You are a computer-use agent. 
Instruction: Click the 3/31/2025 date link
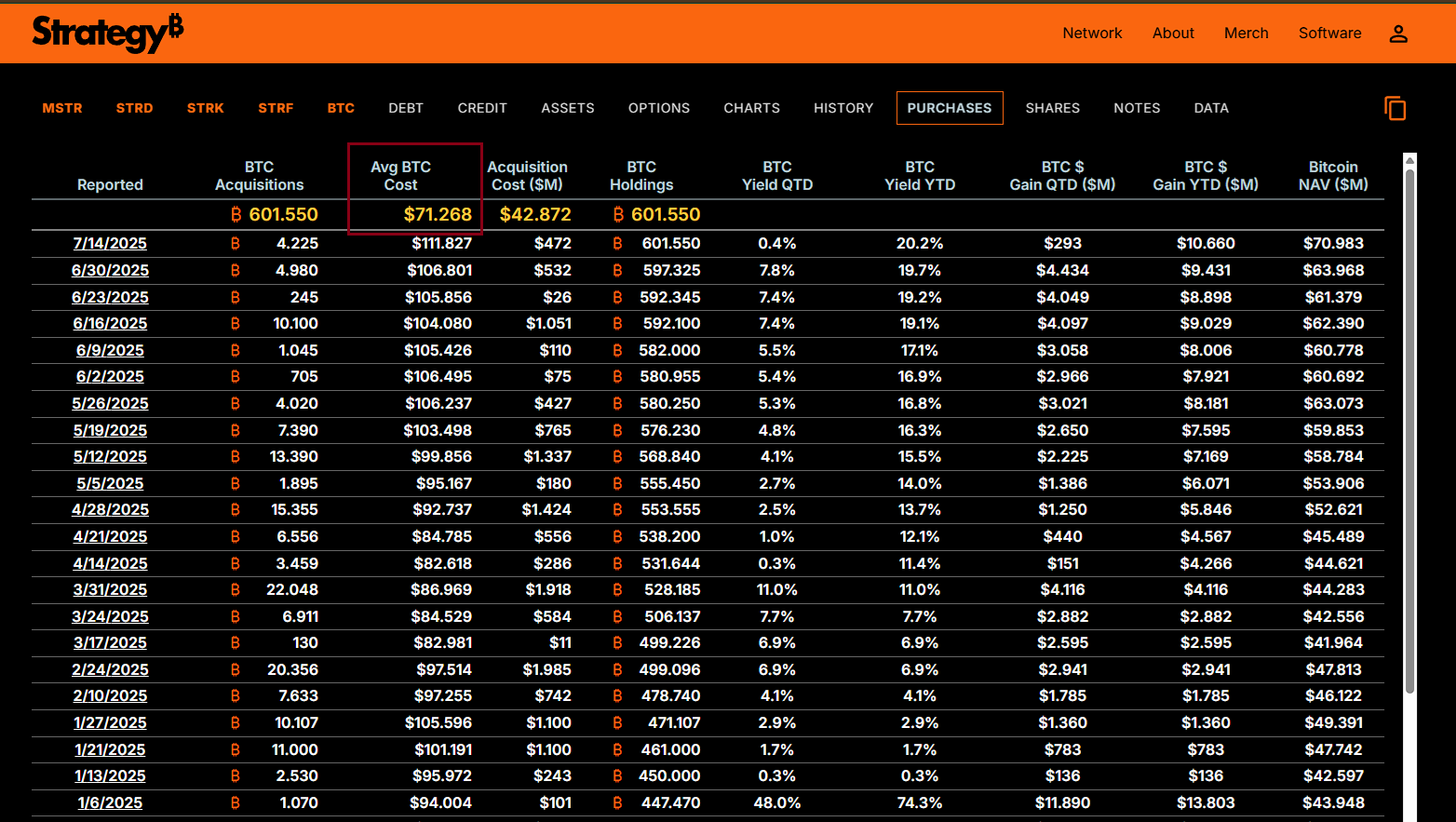coord(110,590)
